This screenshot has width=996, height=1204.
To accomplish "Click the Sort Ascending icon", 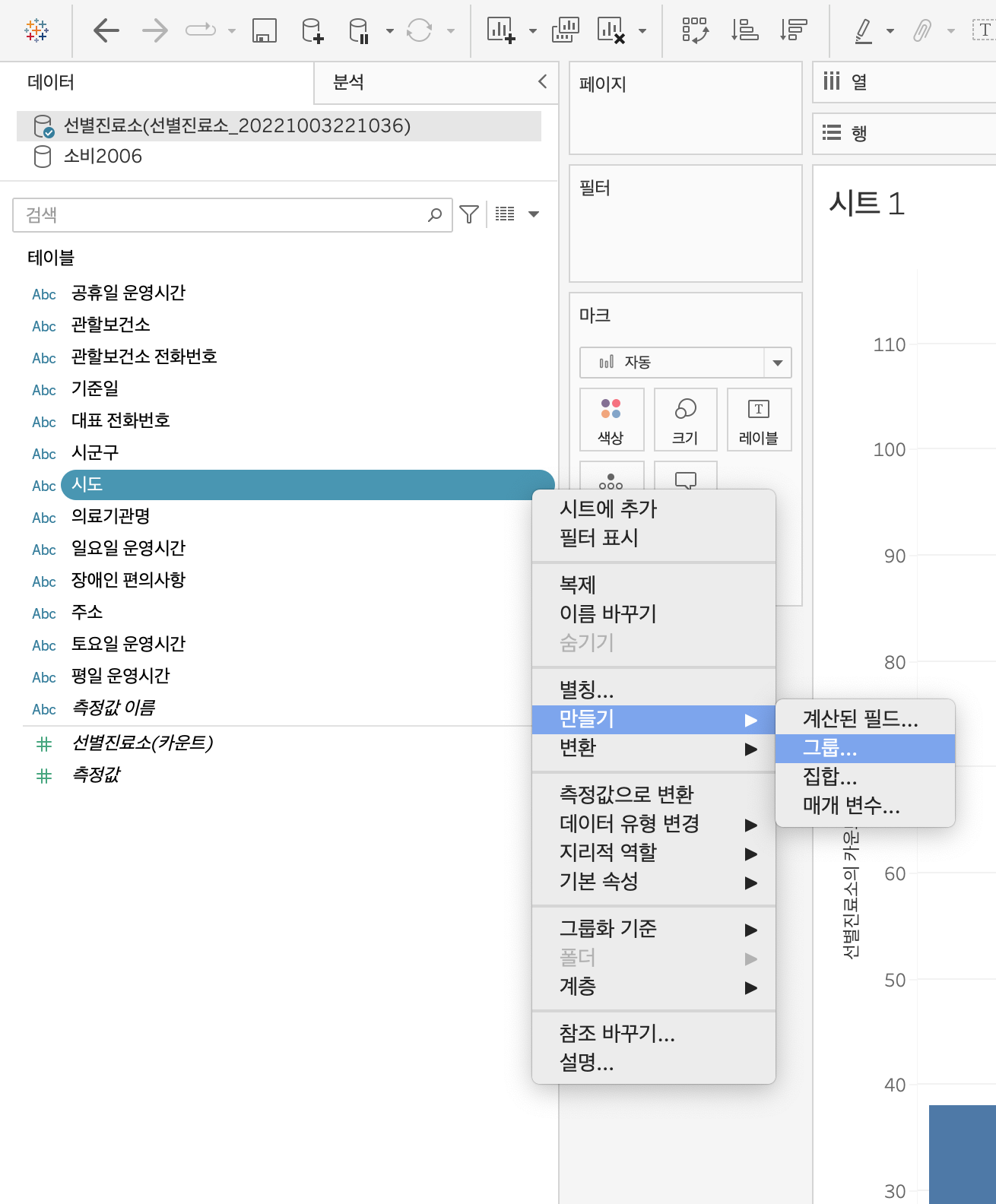I will tap(744, 30).
